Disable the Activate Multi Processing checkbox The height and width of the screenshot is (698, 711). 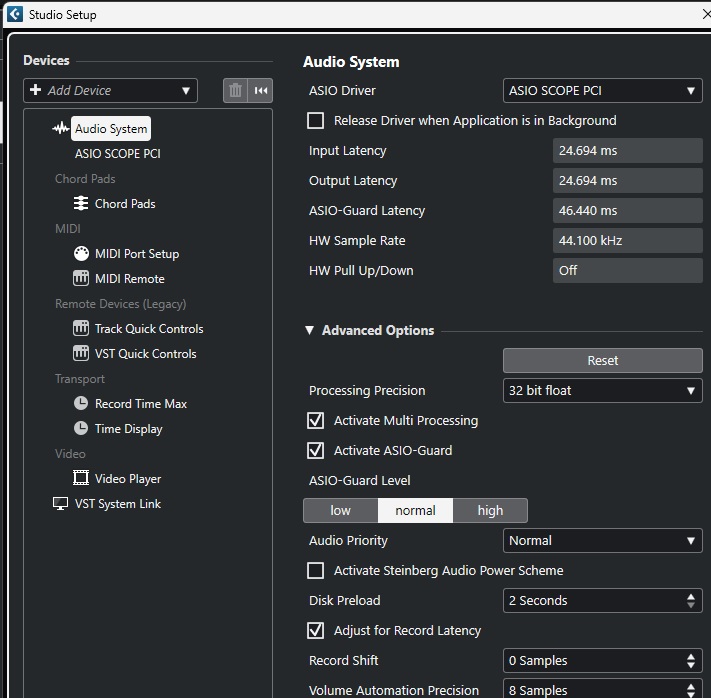[x=316, y=421]
